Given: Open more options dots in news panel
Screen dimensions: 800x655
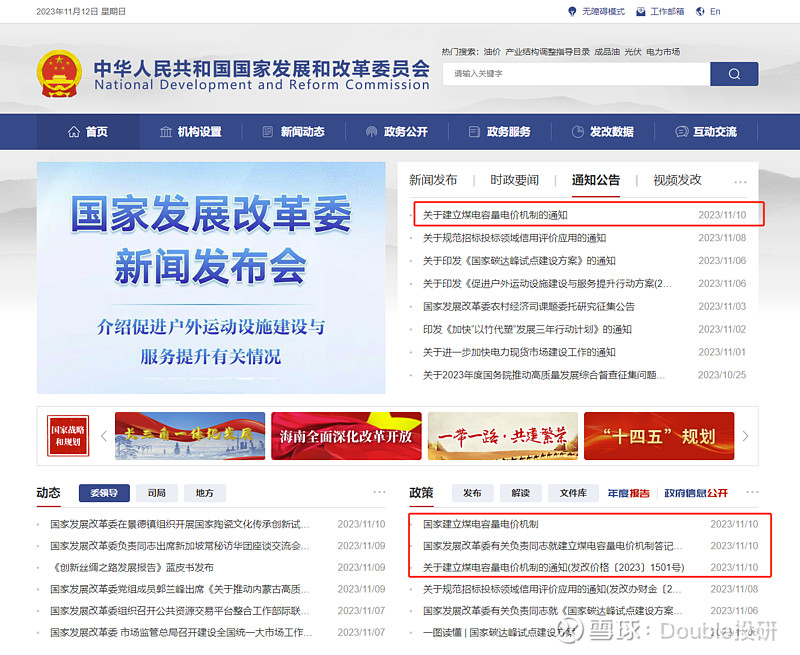Looking at the screenshot, I should tap(740, 182).
